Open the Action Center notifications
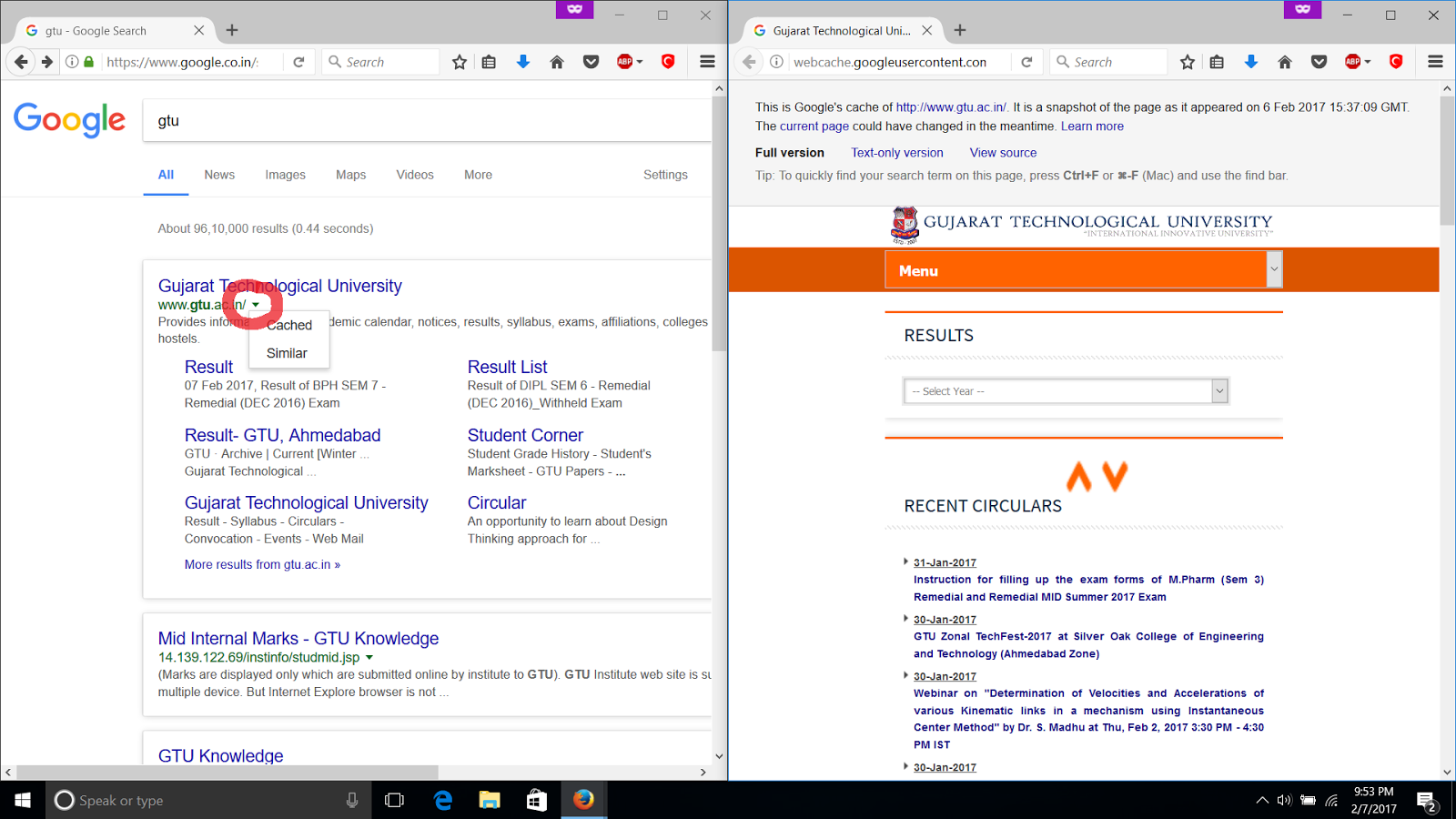Viewport: 1456px width, 819px height. pyautogui.click(x=1427, y=801)
